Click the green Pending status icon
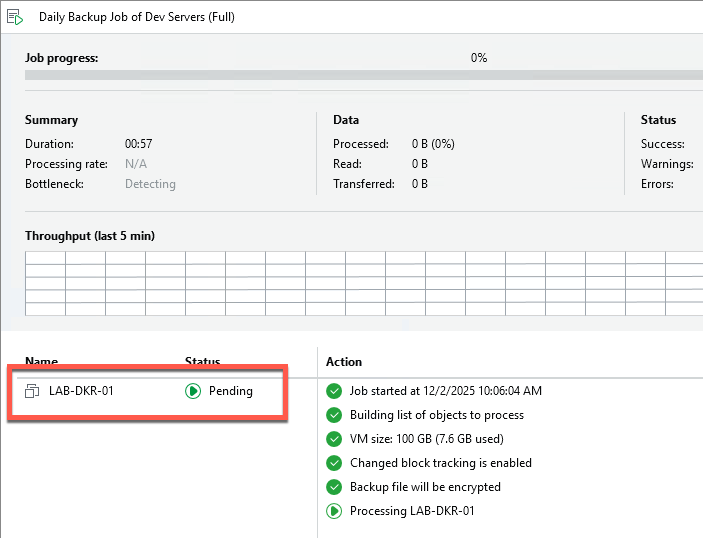 pos(193,391)
